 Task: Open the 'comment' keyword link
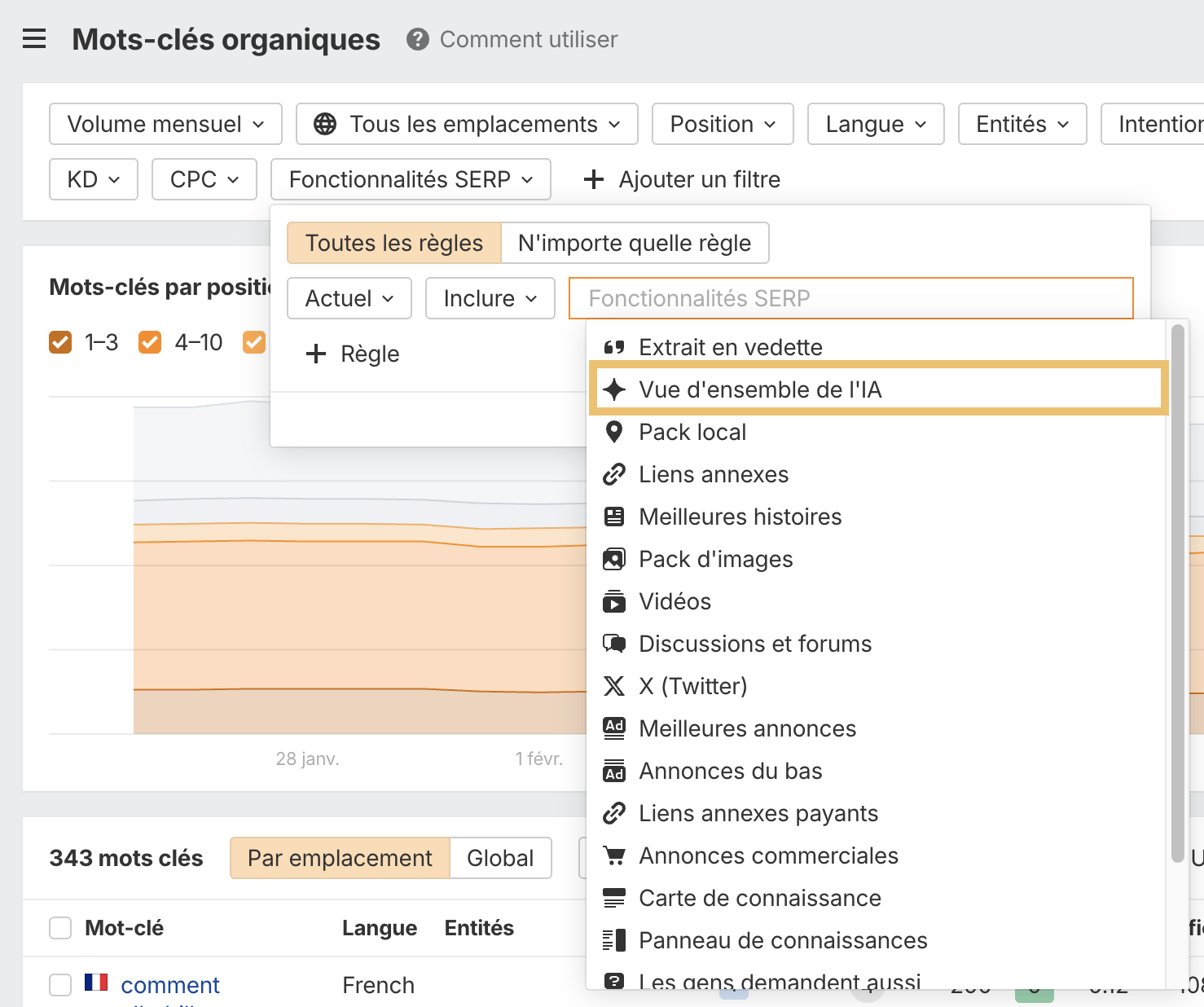pyautogui.click(x=170, y=984)
